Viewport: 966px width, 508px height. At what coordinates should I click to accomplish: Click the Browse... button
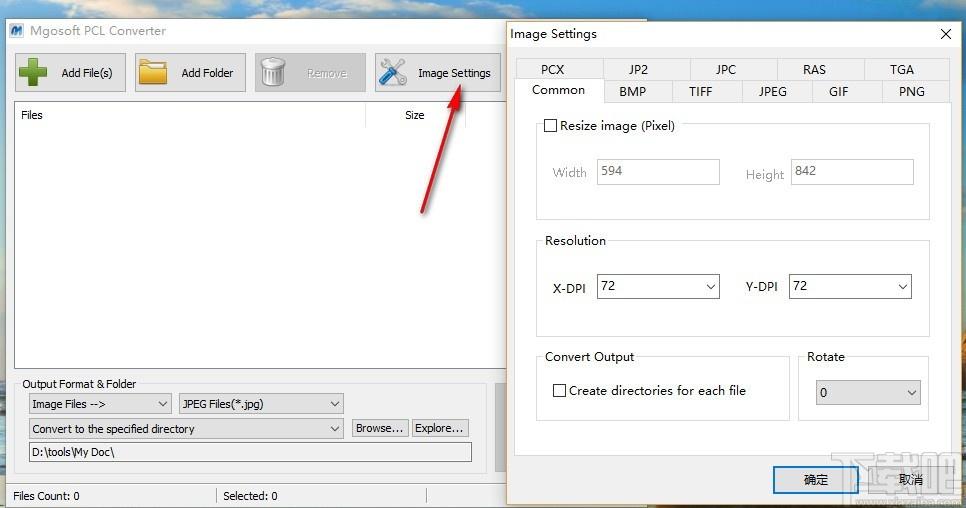coord(380,428)
